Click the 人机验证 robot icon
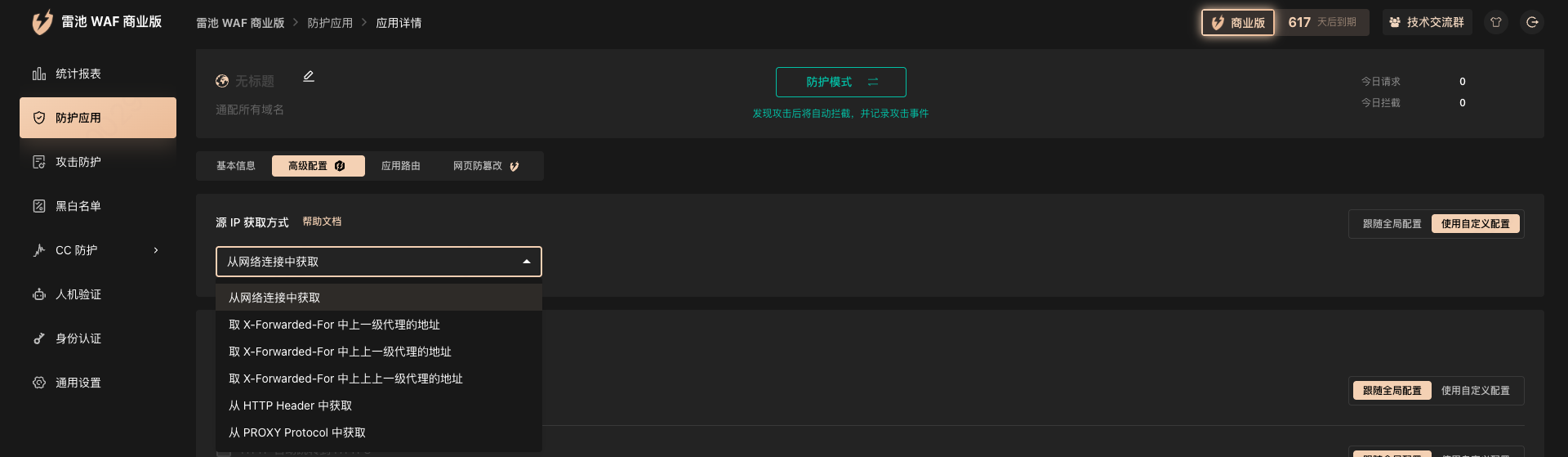 [39, 294]
